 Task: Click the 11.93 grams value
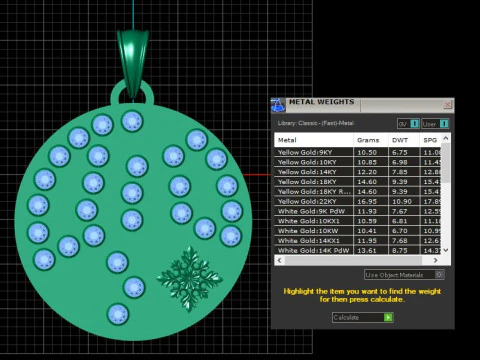coord(367,211)
